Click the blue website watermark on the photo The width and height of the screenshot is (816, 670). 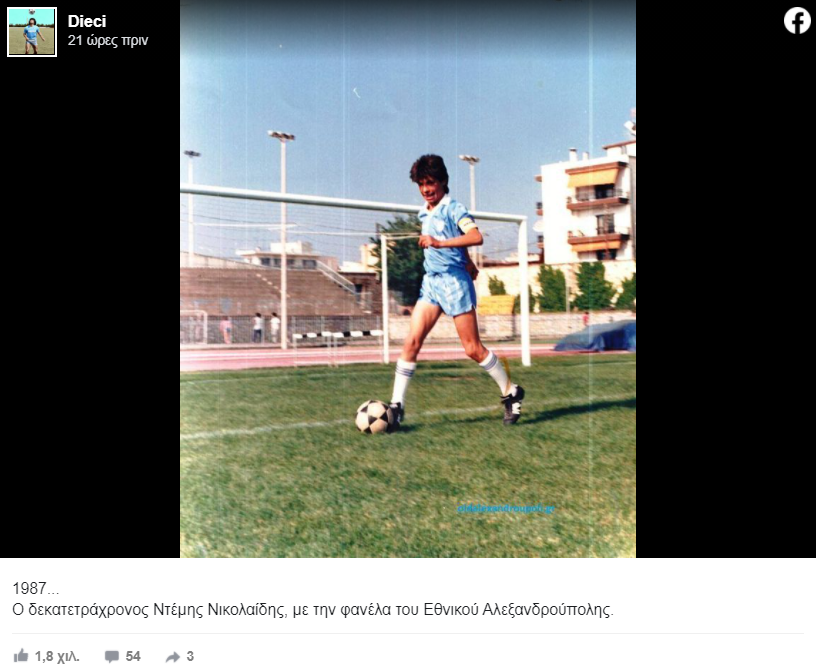506,509
